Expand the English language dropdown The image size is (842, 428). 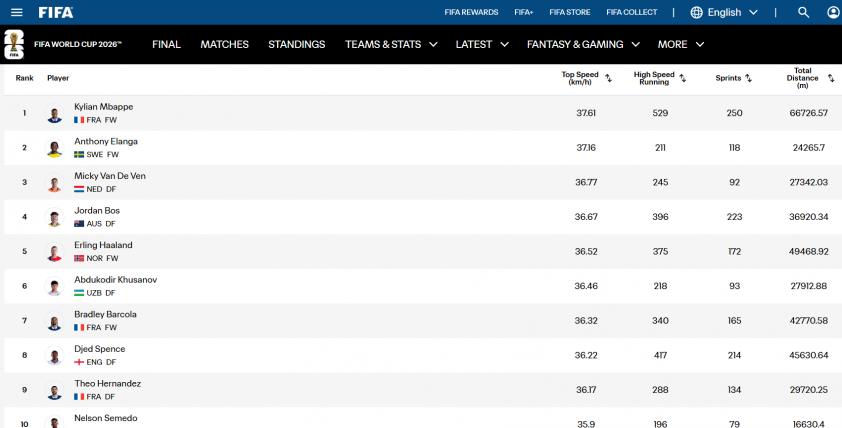[753, 12]
